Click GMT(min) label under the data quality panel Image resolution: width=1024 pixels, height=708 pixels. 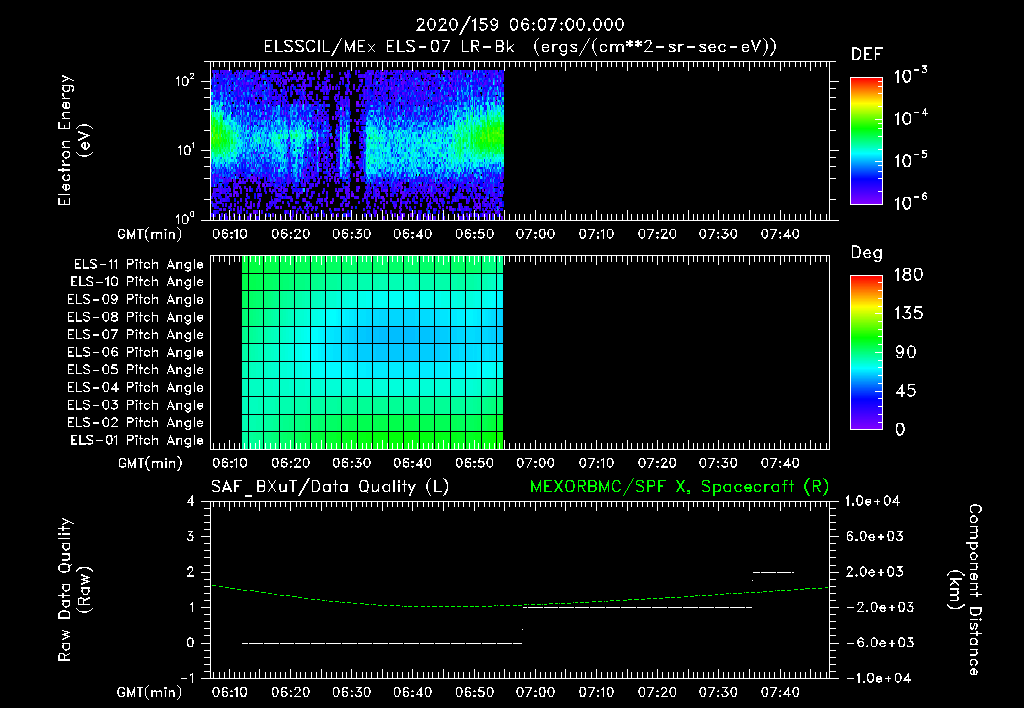click(x=150, y=692)
